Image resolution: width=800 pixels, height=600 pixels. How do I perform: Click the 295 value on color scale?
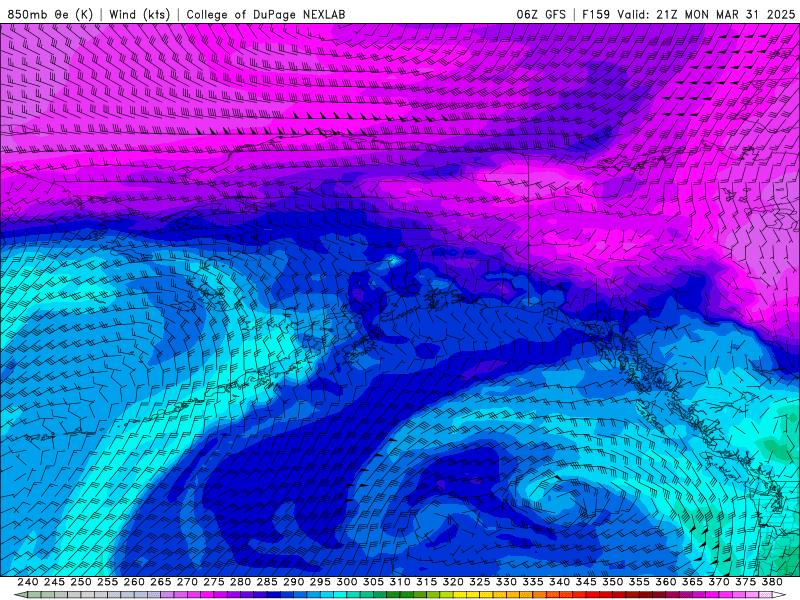[320, 582]
